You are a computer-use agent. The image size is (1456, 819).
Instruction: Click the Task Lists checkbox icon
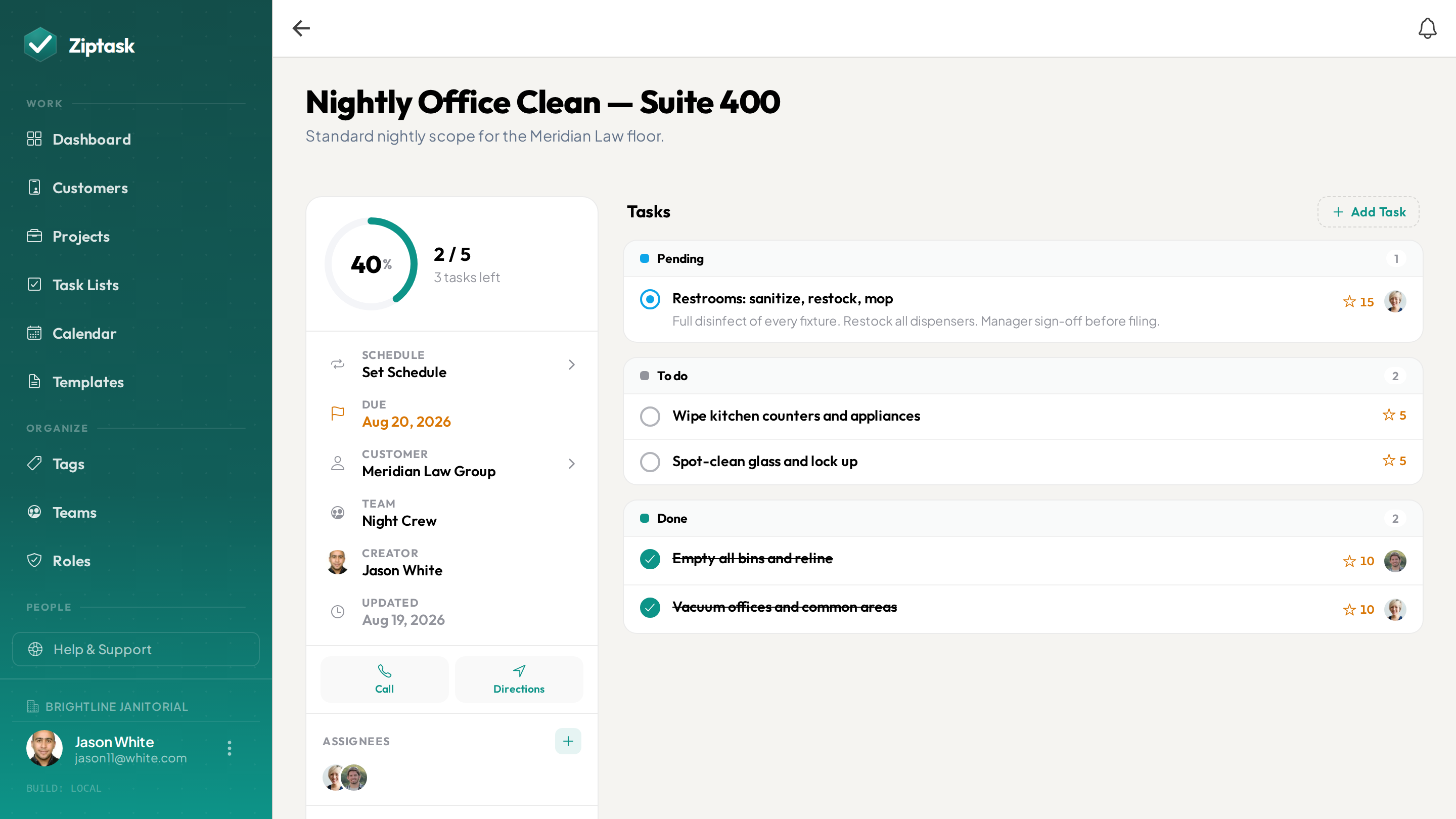pyautogui.click(x=34, y=284)
